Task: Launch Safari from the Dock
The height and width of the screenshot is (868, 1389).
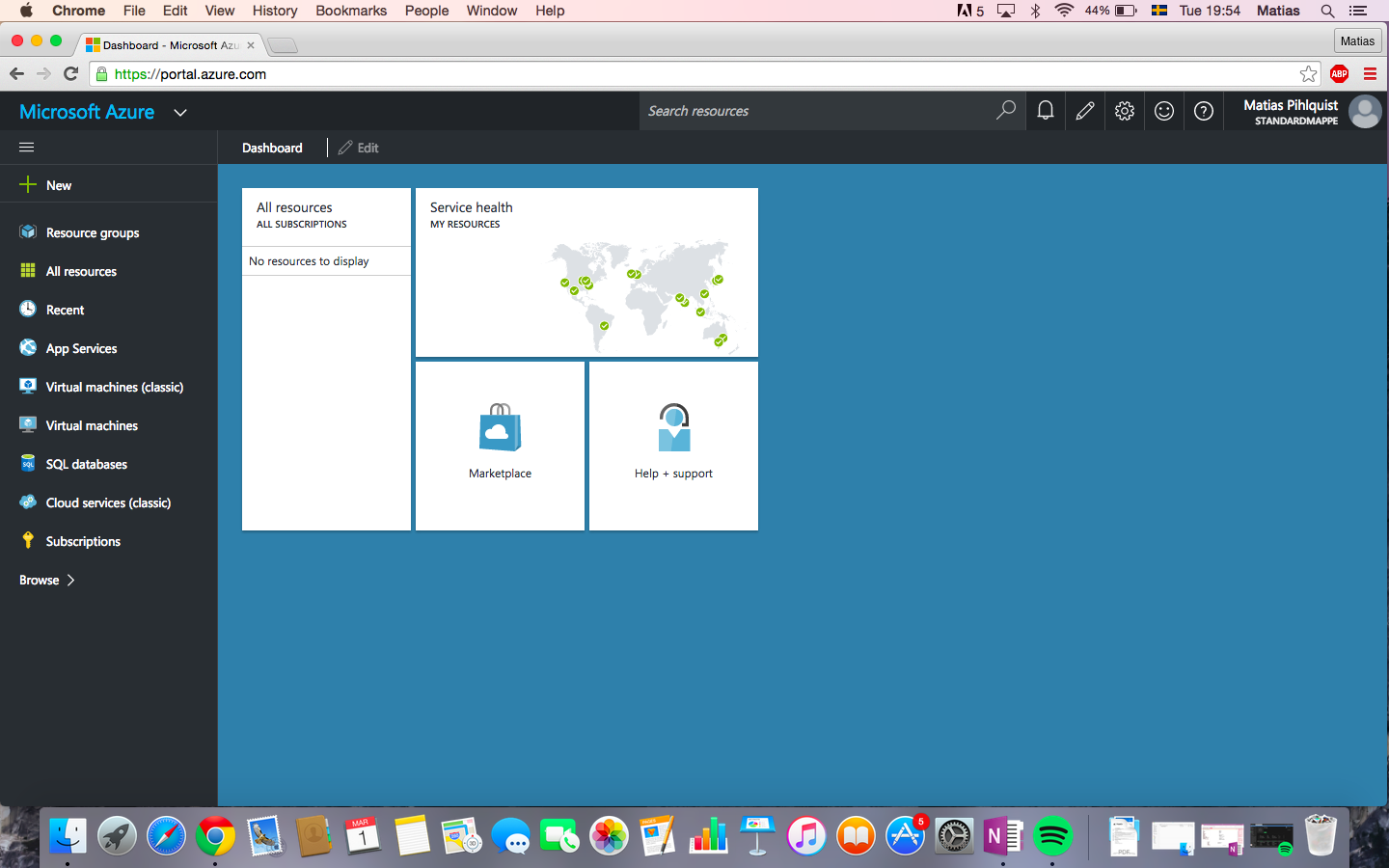Action: 166,835
